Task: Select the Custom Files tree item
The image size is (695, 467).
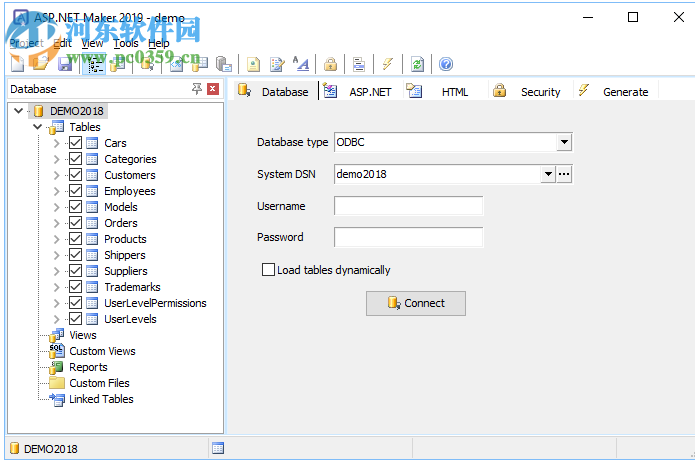Action: [99, 383]
